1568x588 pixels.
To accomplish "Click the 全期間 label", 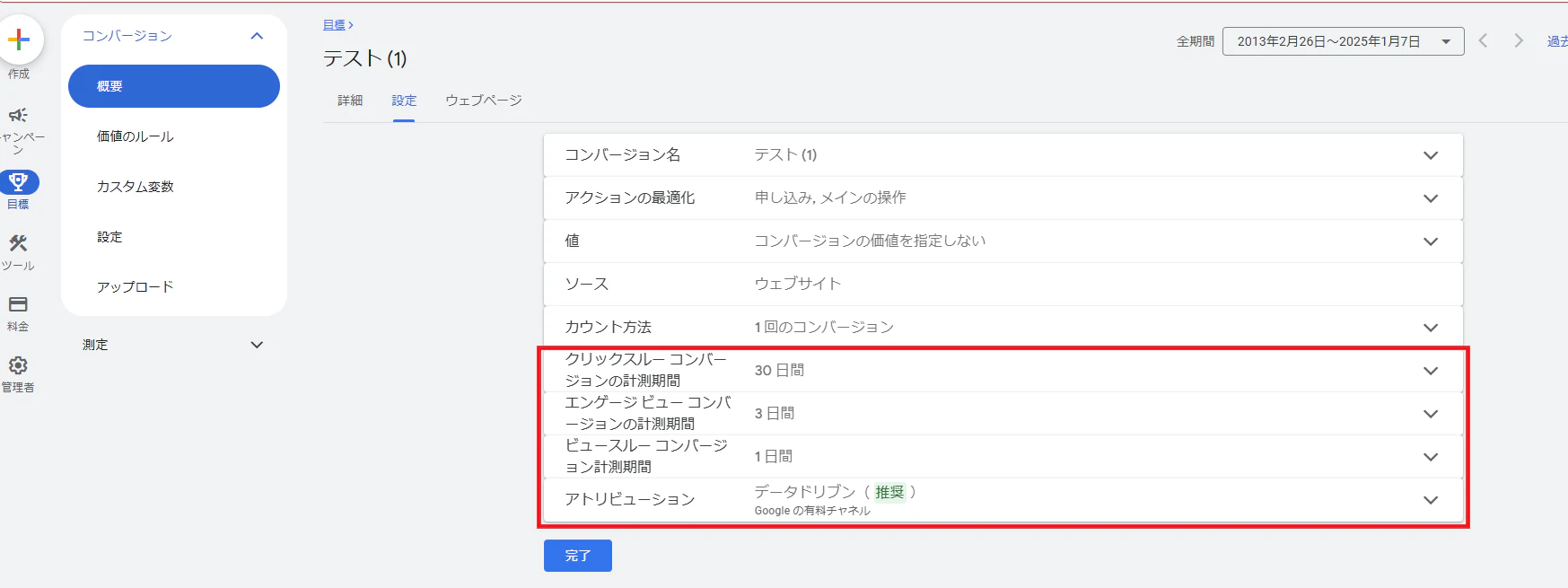I will [1196, 41].
